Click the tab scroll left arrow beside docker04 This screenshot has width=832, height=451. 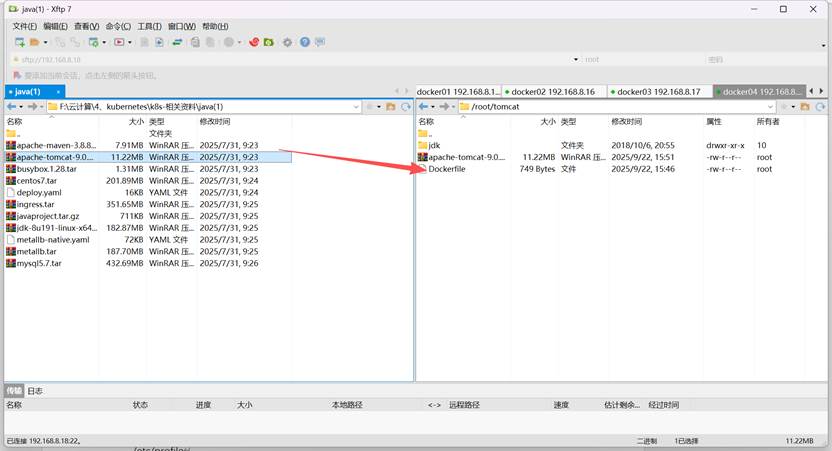(x=812, y=91)
